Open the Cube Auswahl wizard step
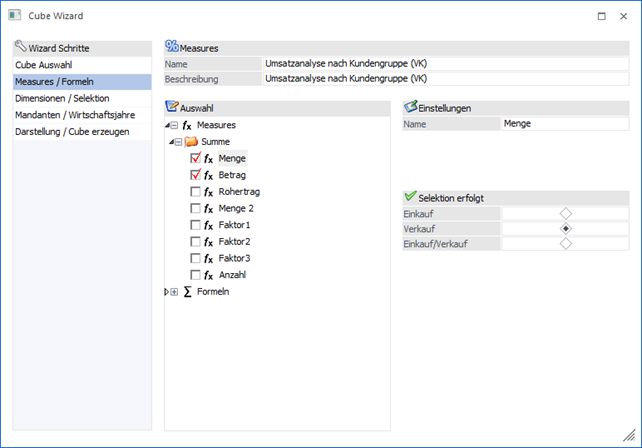 click(43, 65)
